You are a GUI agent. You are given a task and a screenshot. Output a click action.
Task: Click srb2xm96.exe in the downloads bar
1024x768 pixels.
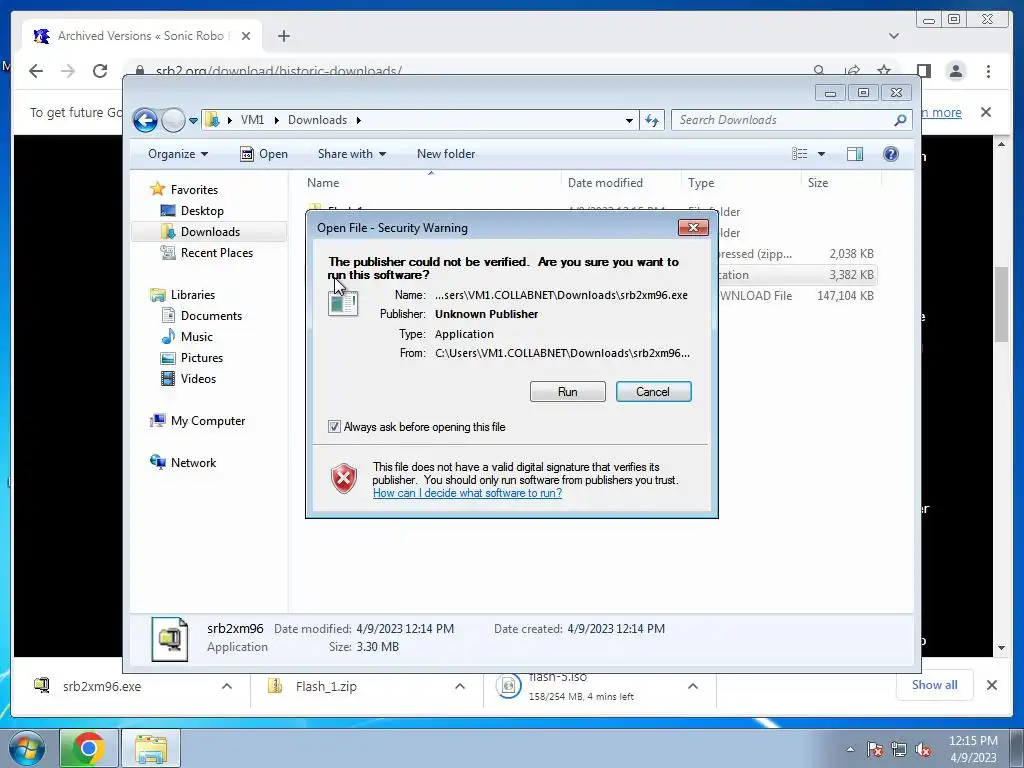click(x=101, y=686)
